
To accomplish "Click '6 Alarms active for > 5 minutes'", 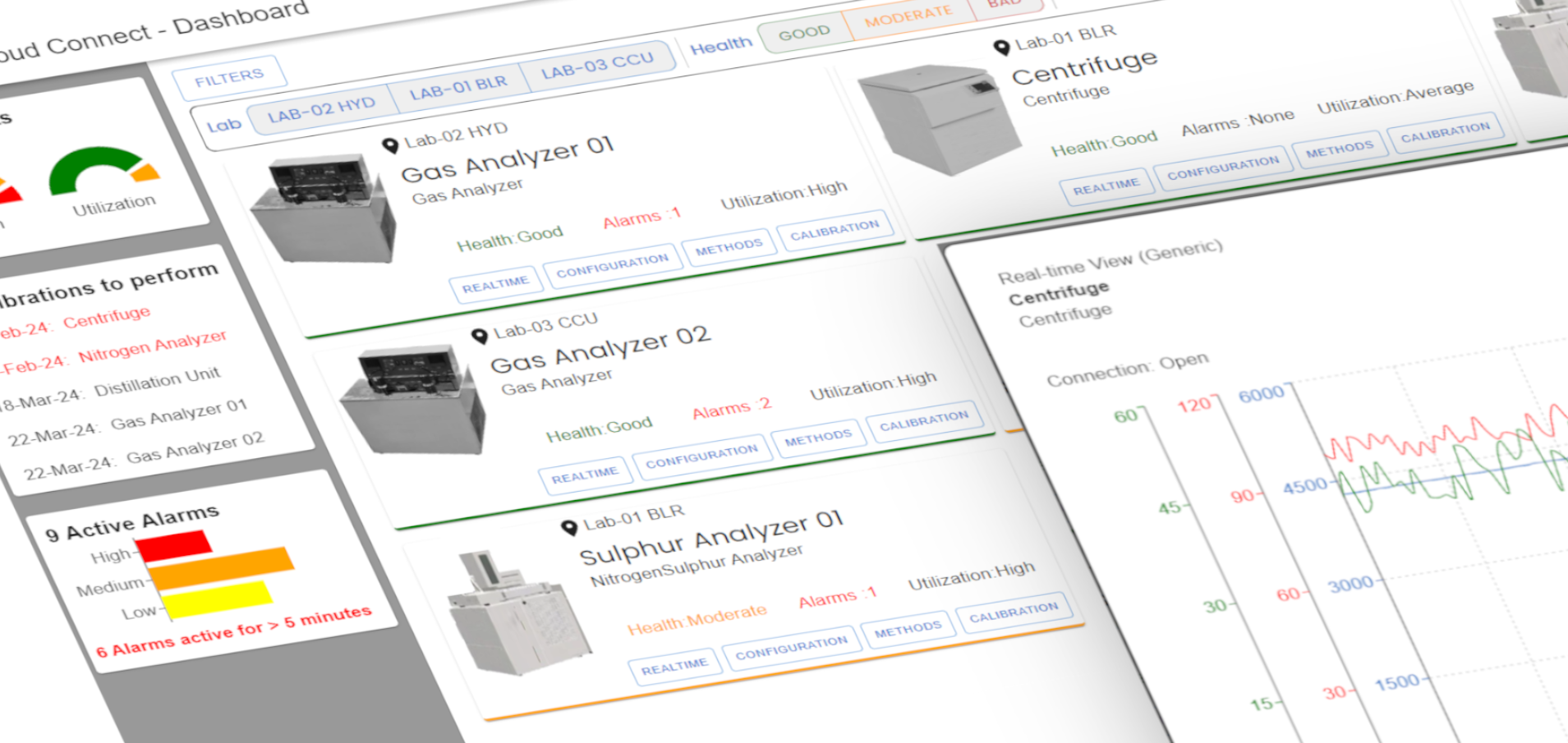I will (x=234, y=631).
